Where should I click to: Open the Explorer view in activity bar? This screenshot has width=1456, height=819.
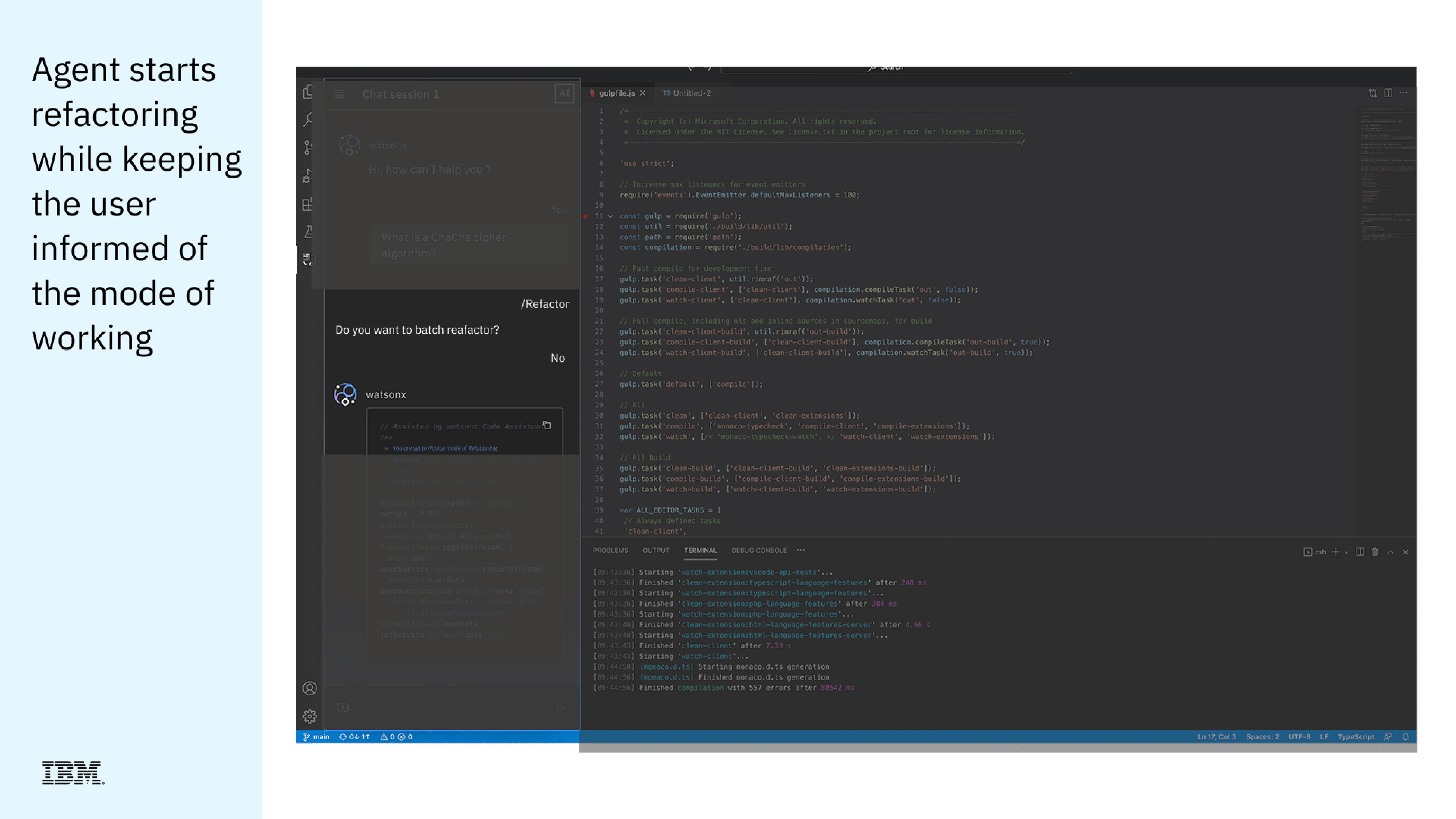[309, 92]
